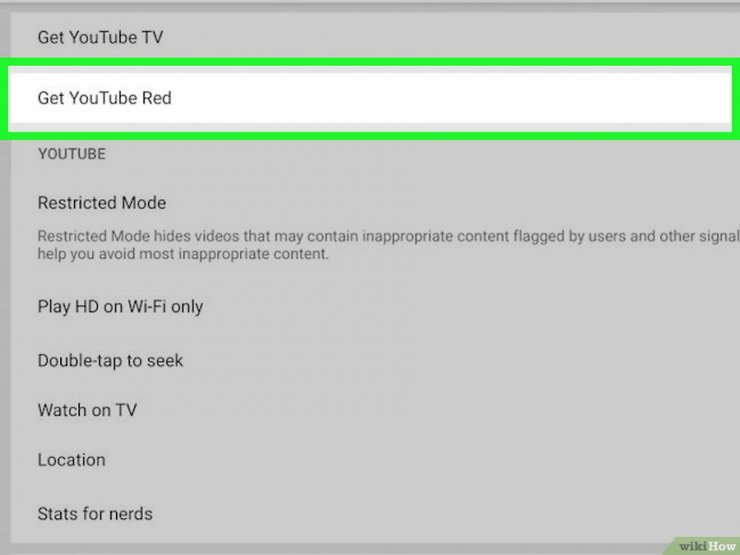Open Restricted Mode setting
The height and width of the screenshot is (555, 740).
(x=102, y=203)
